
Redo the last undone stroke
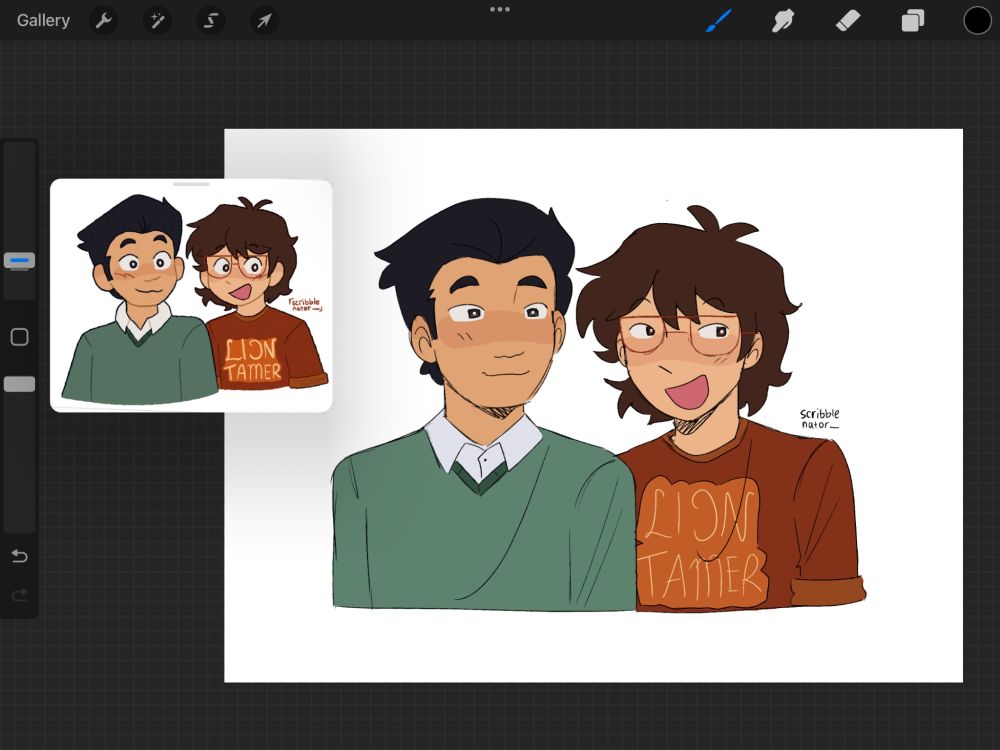tap(19, 595)
